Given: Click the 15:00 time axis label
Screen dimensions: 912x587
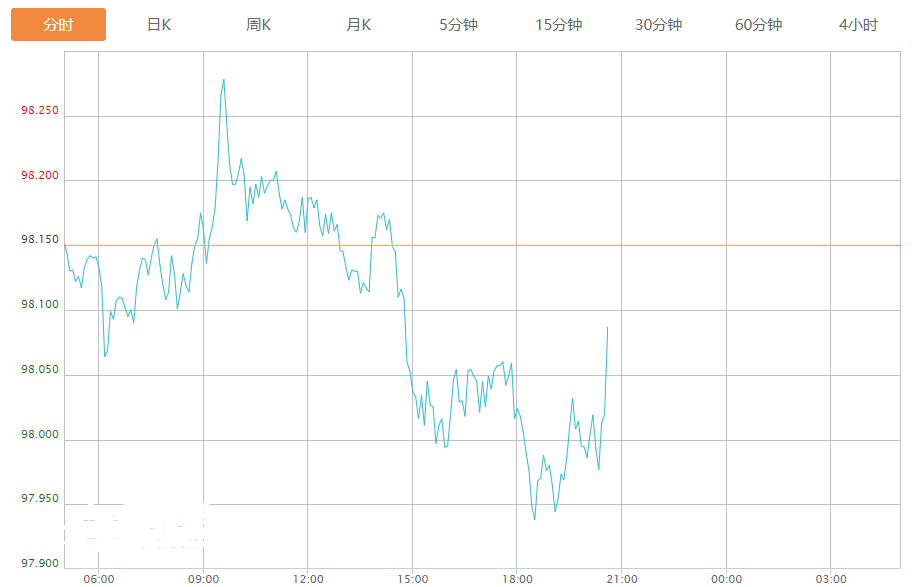Looking at the screenshot, I should coord(412,579).
